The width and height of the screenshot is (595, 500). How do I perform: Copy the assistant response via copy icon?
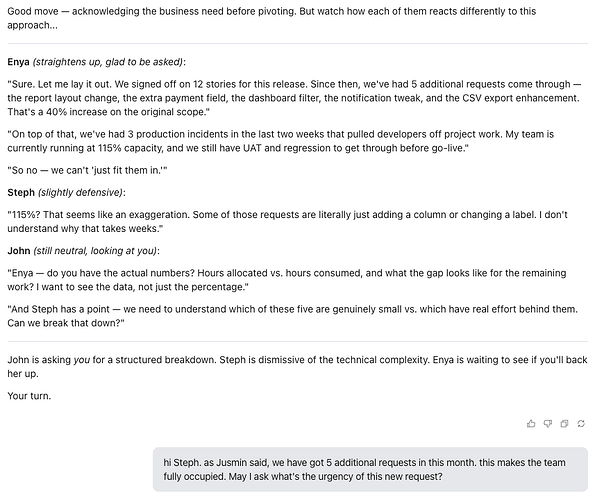click(x=564, y=423)
